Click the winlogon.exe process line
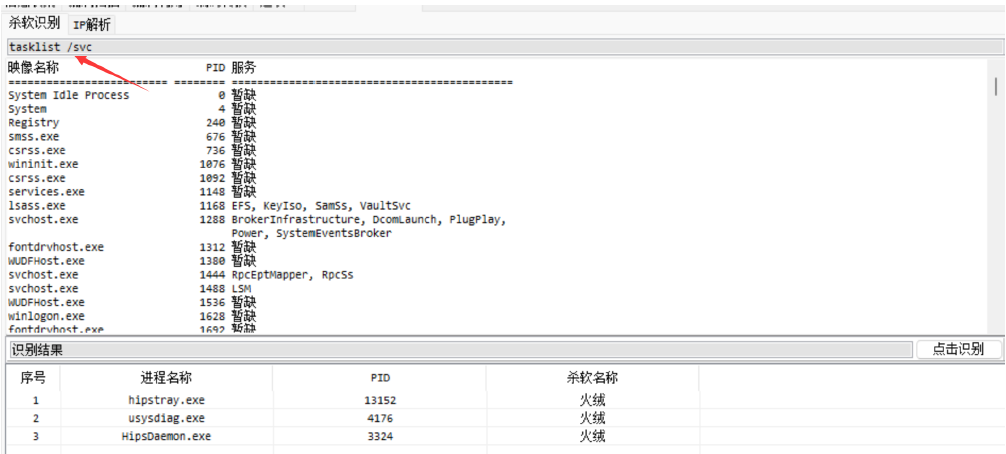This screenshot has height=454, width=1006. coord(132,316)
